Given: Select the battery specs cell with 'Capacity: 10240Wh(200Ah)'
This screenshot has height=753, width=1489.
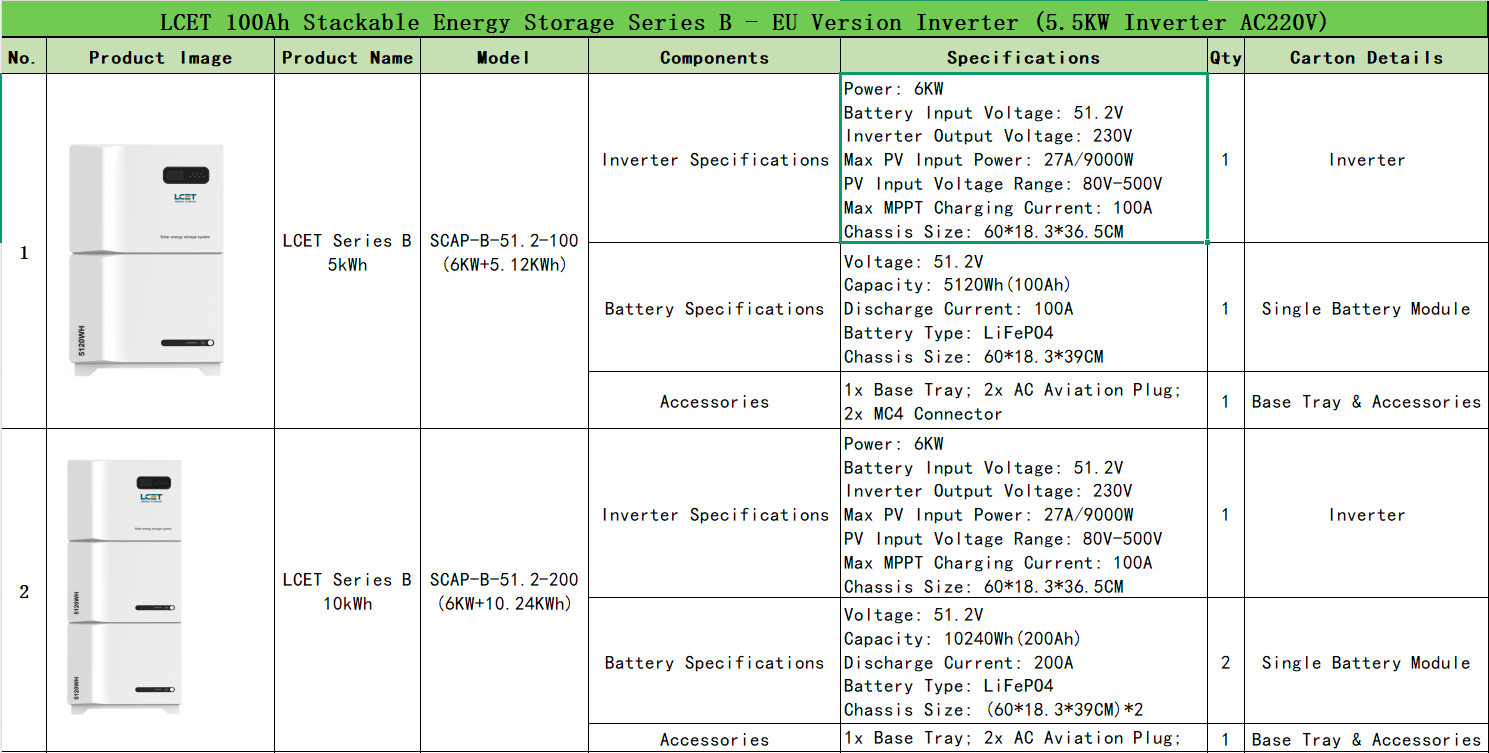Looking at the screenshot, I should coord(1023,662).
